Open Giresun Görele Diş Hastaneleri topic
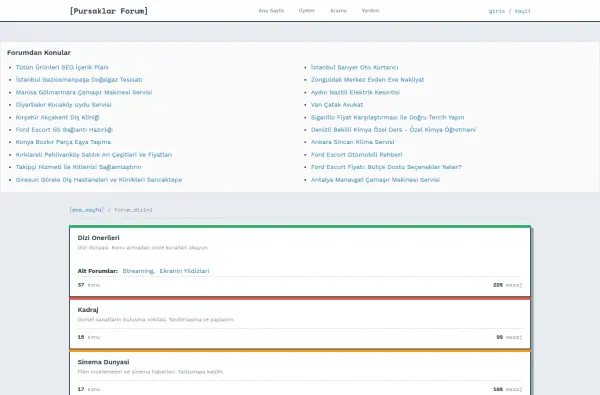This screenshot has height=395, width=600. click(x=99, y=180)
